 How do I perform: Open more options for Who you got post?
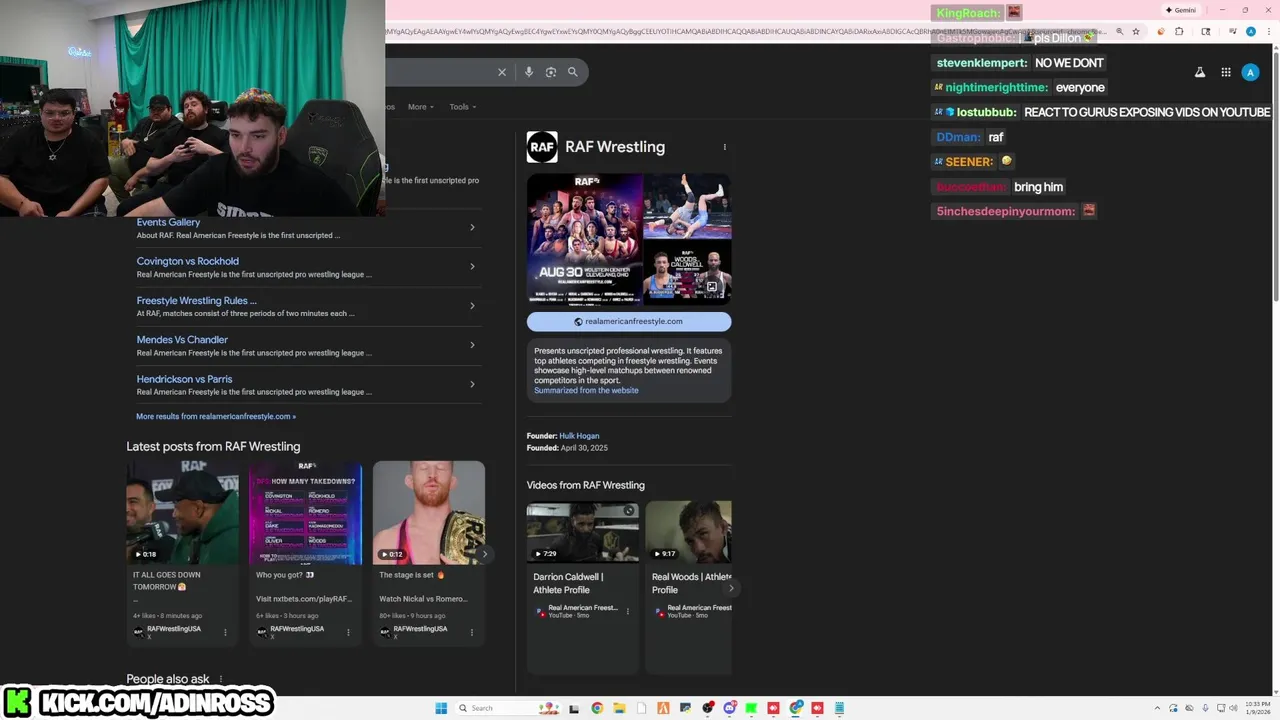348,632
